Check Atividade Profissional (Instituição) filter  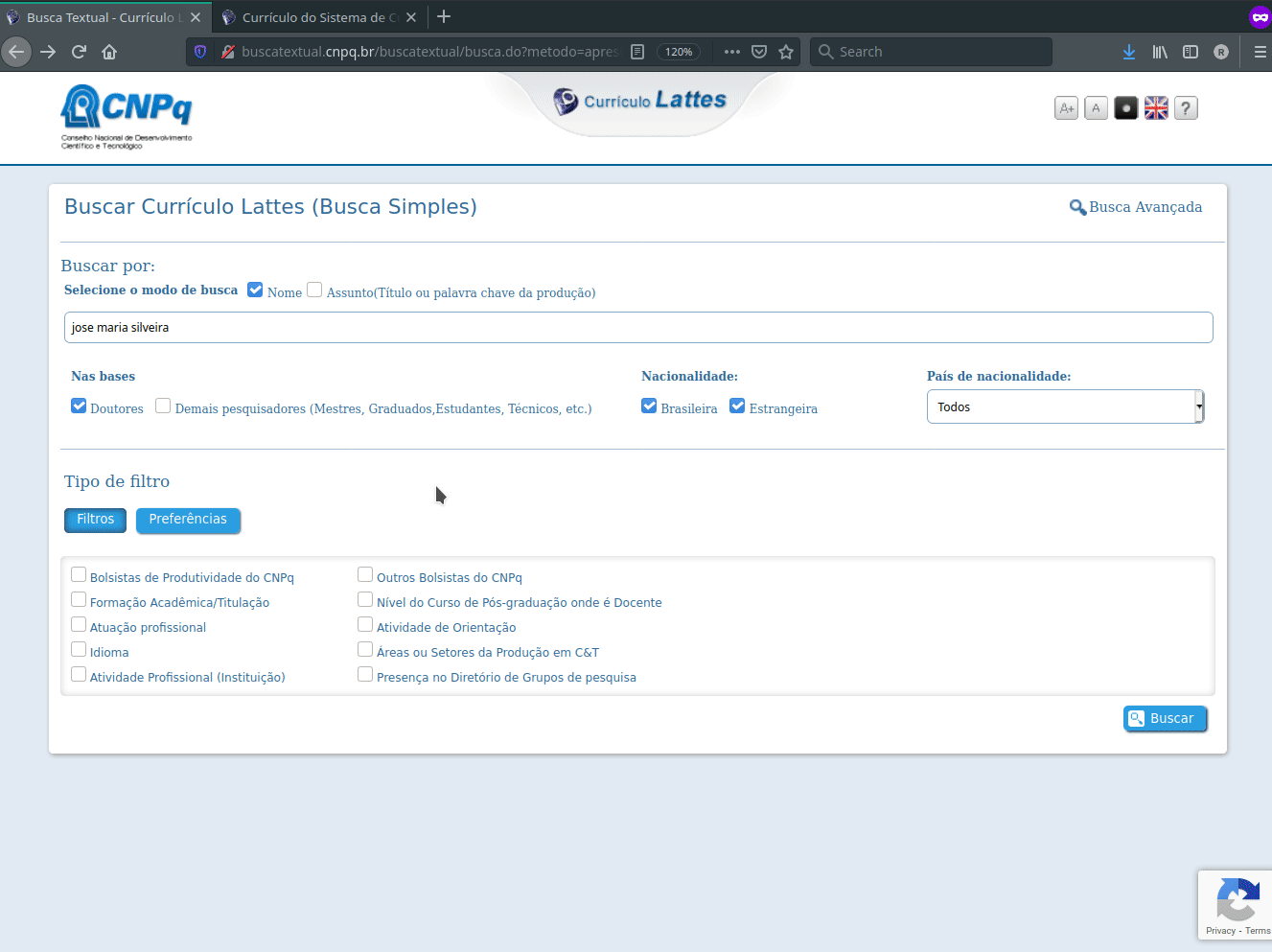click(x=79, y=674)
